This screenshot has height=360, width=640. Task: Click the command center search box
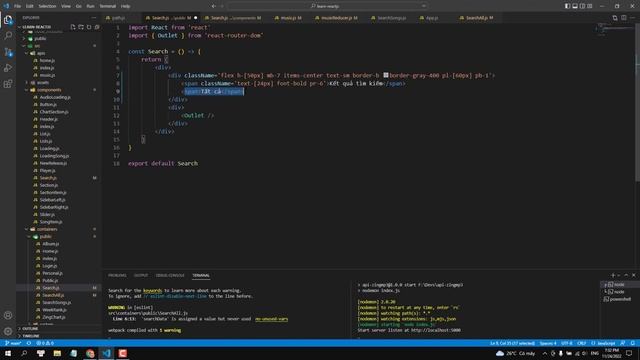coord(327,6)
